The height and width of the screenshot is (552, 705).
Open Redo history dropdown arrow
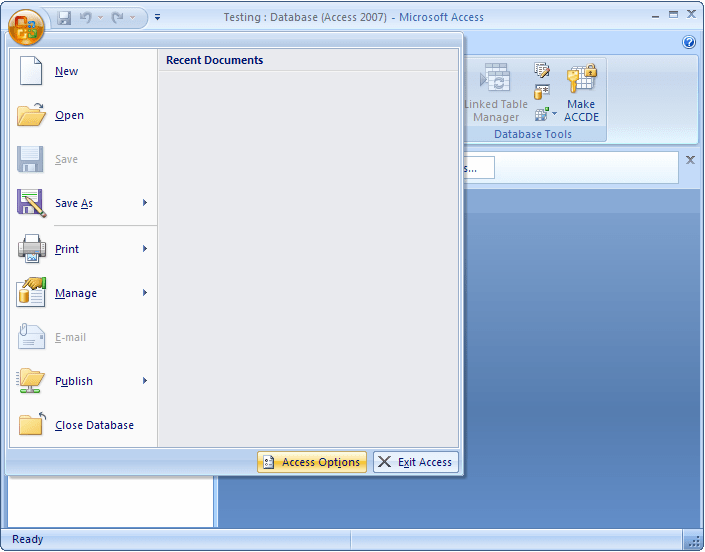pyautogui.click(x=132, y=18)
